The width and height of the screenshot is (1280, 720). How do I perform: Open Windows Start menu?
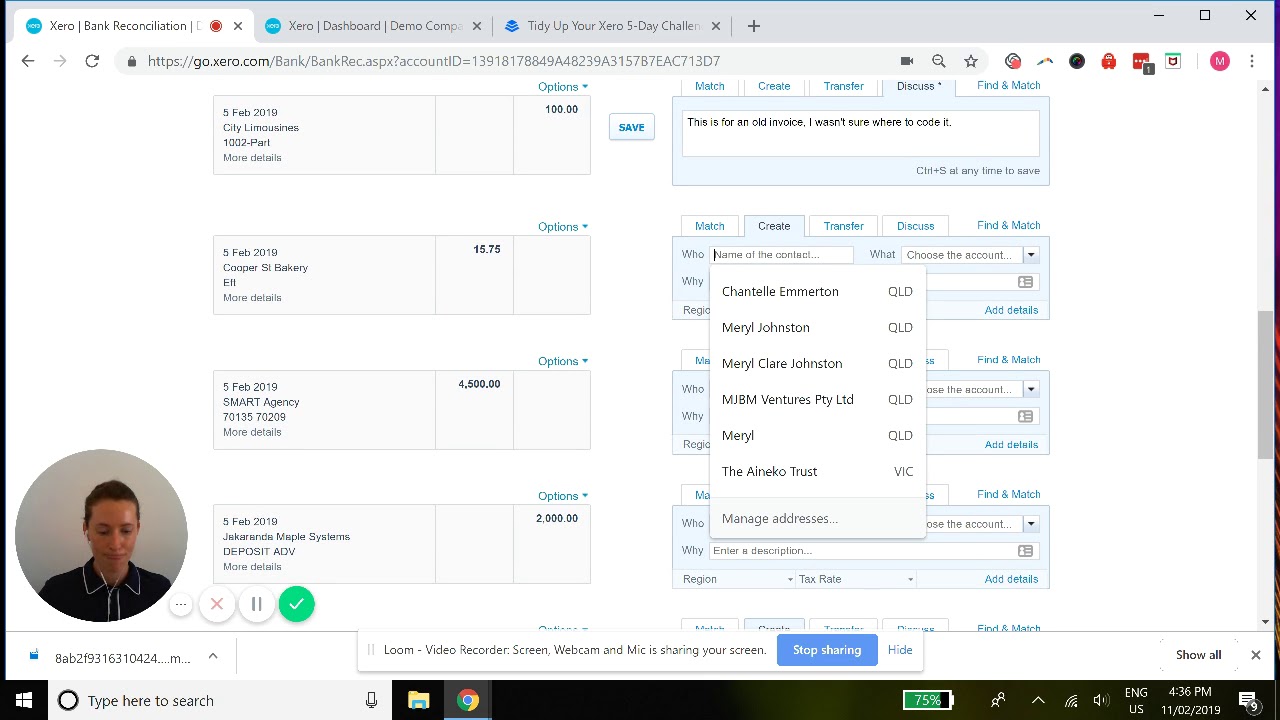[x=24, y=700]
